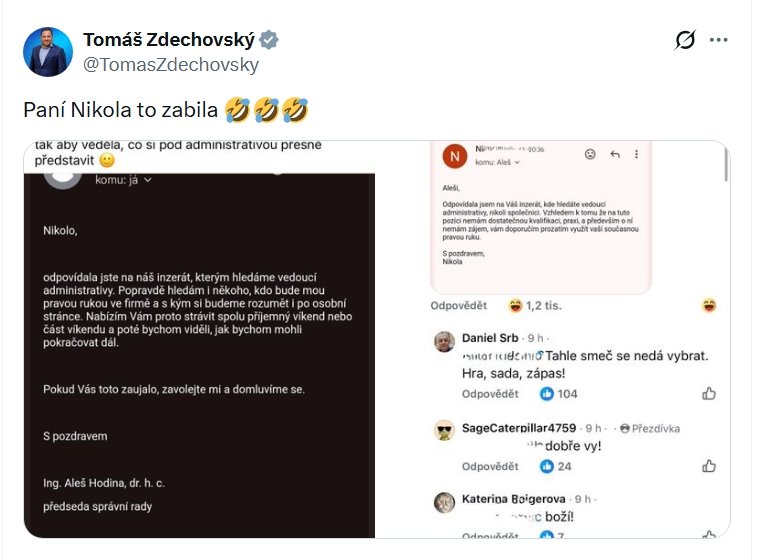Click the Grok icon on the post
Viewport: 771px width, 560px height.
[x=685, y=40]
